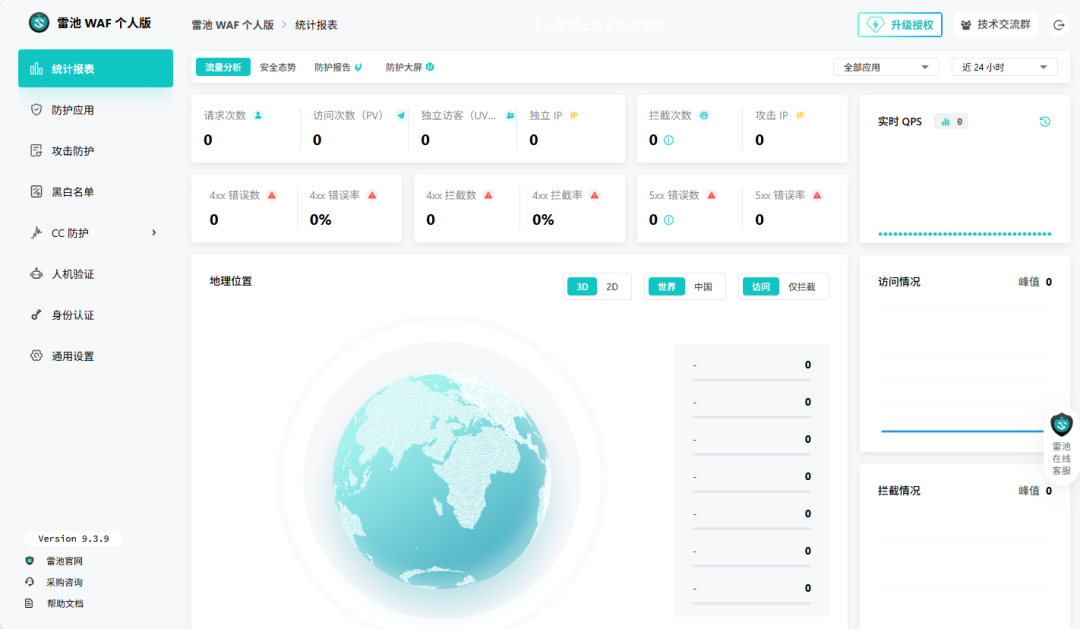Click the 身份认证 key icon

pos(37,315)
